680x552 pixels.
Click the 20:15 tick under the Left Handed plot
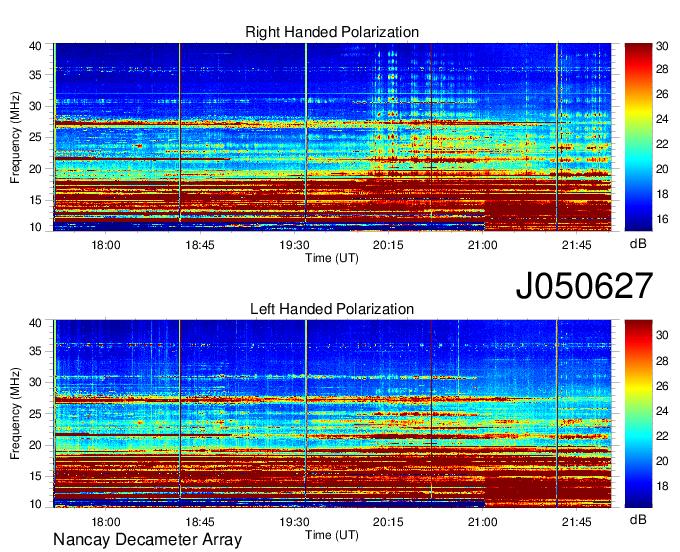click(388, 522)
